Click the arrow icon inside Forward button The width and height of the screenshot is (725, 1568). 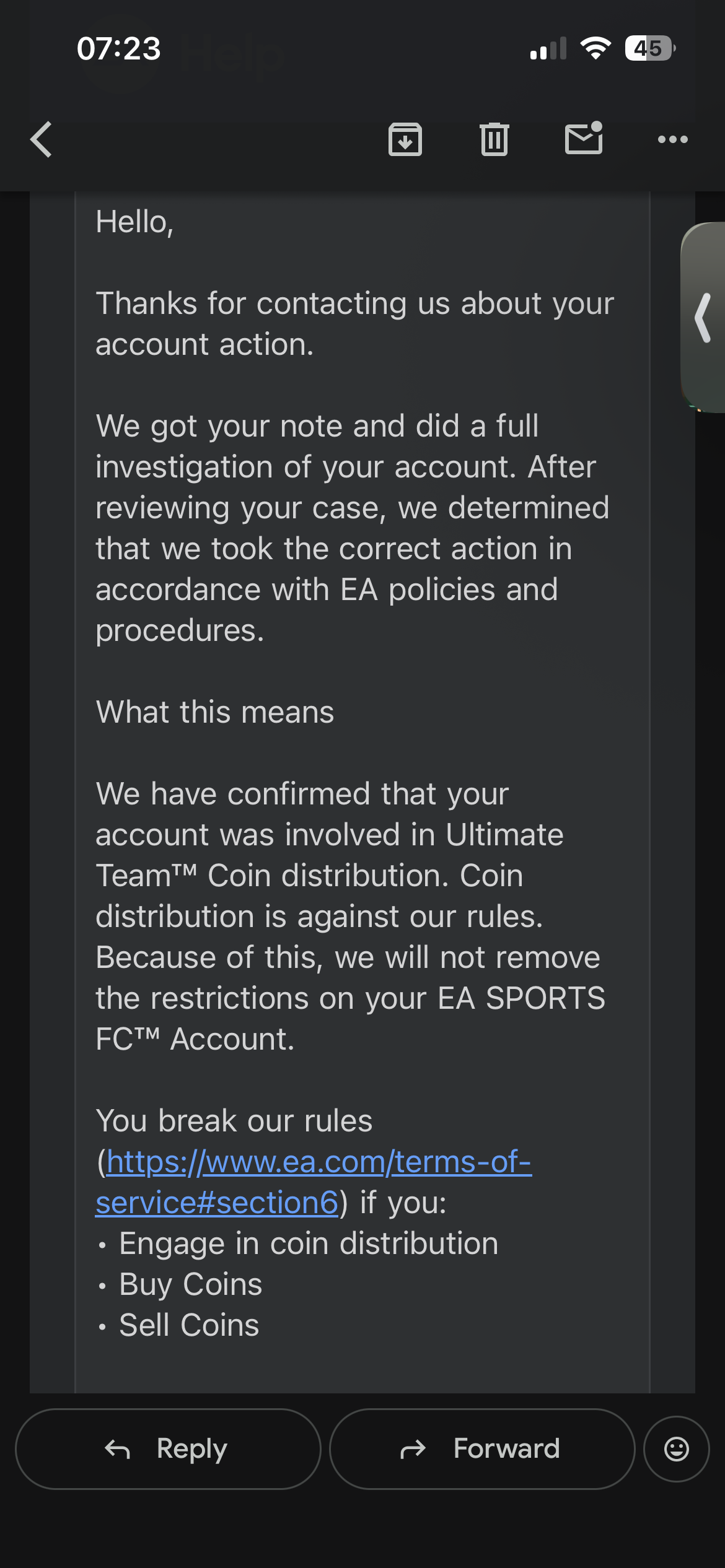click(x=413, y=1449)
